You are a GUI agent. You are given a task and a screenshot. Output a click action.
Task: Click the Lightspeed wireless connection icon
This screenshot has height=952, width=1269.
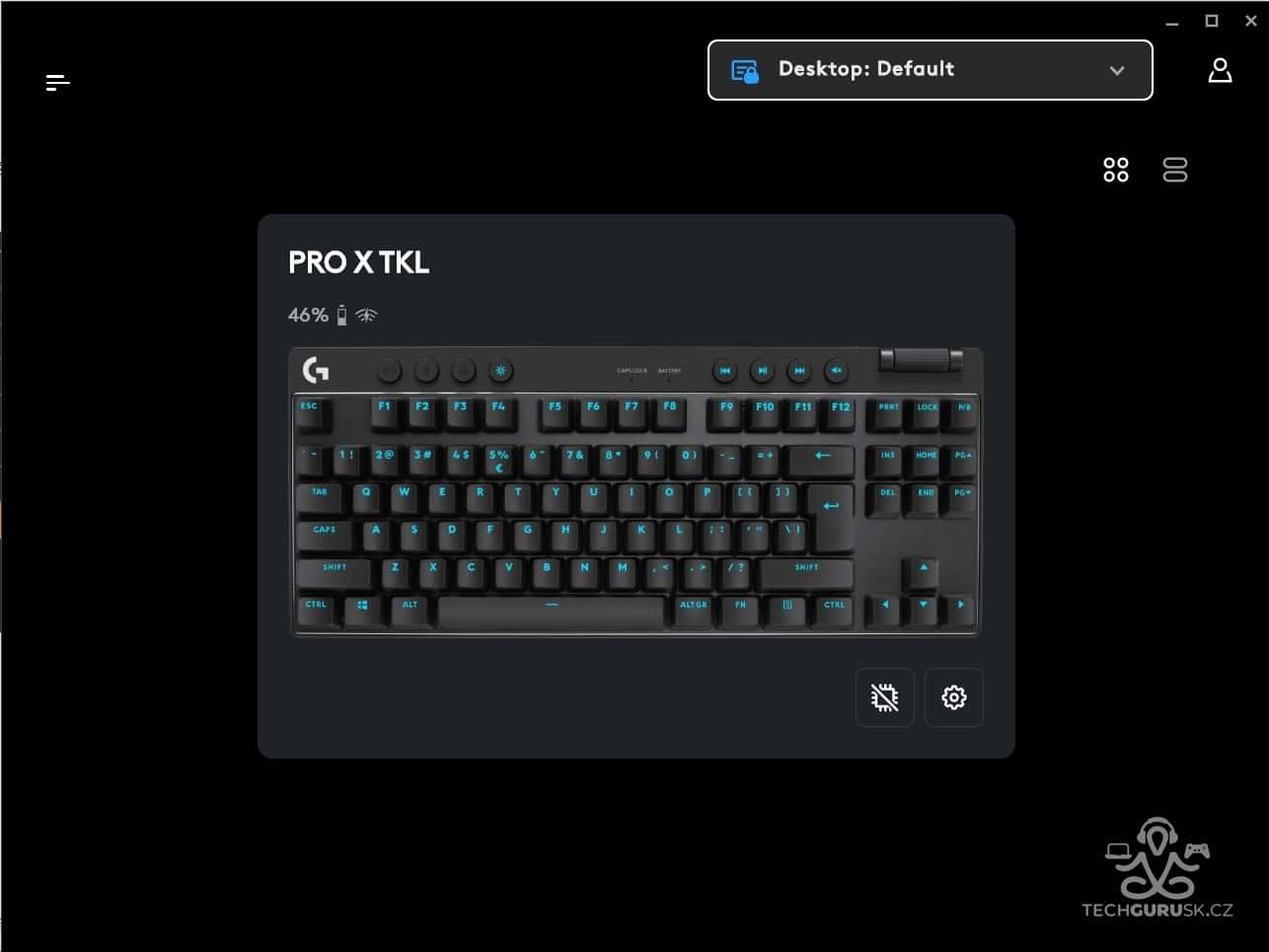pyautogui.click(x=367, y=315)
